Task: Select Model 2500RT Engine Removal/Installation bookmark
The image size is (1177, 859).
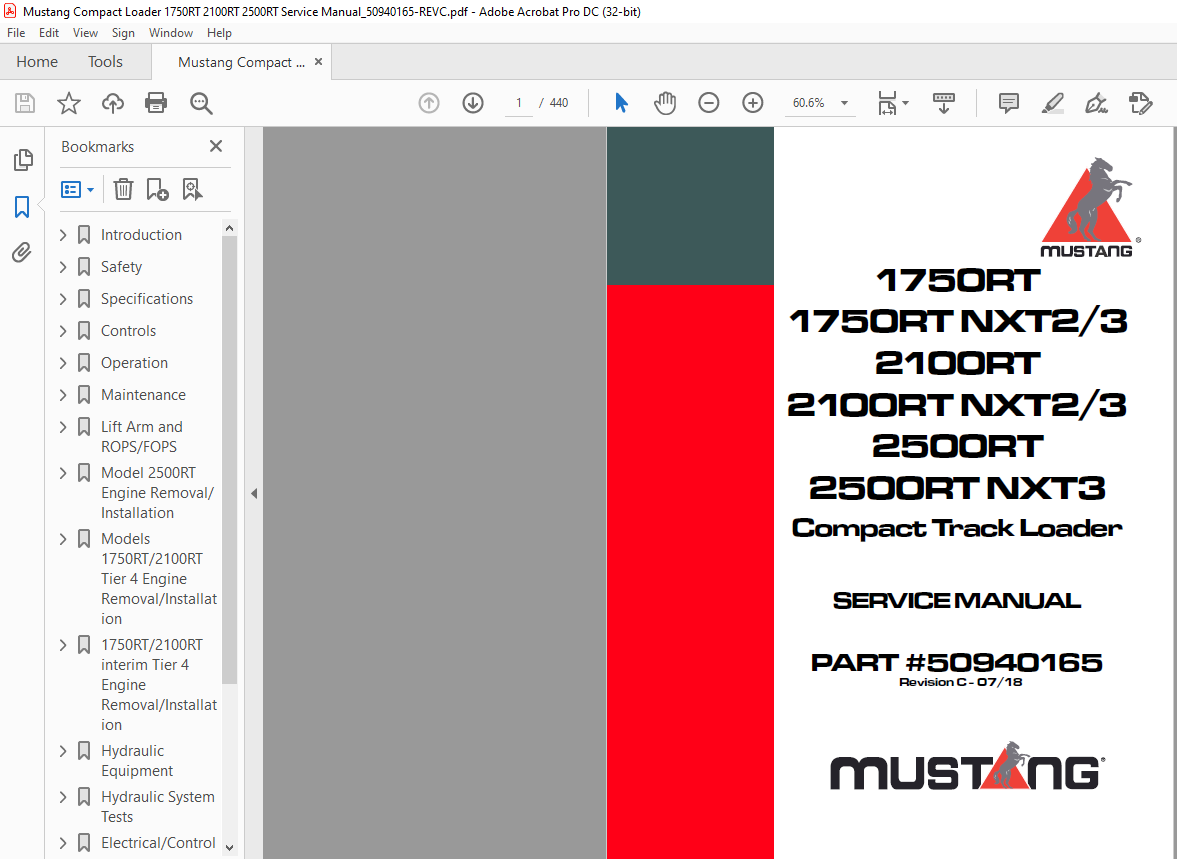Action: pos(157,493)
